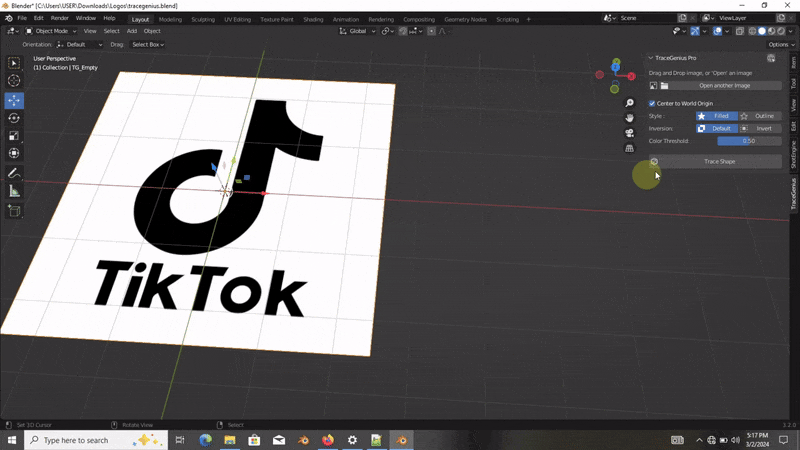Open the Orientation Default dropdown
The width and height of the screenshot is (800, 450).
(80, 45)
